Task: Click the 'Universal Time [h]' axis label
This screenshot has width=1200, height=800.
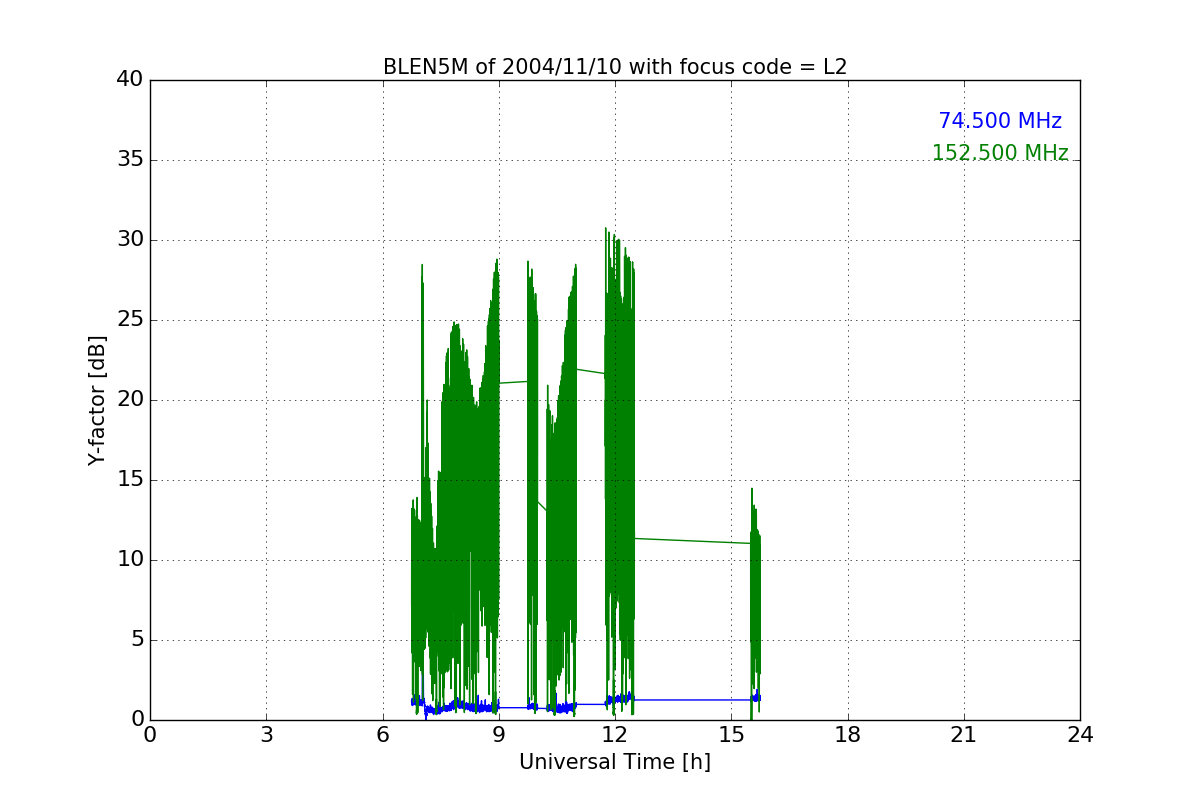Action: tap(615, 762)
